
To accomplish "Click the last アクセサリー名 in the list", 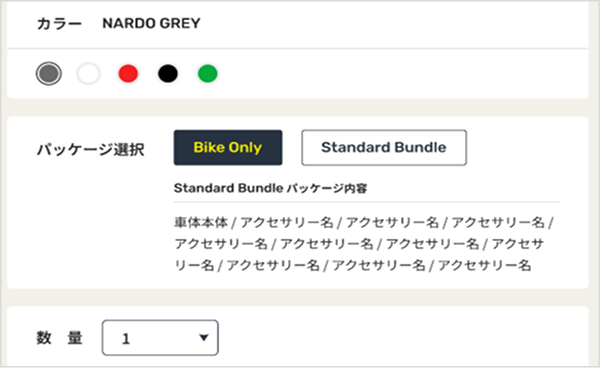I will click(x=484, y=265).
